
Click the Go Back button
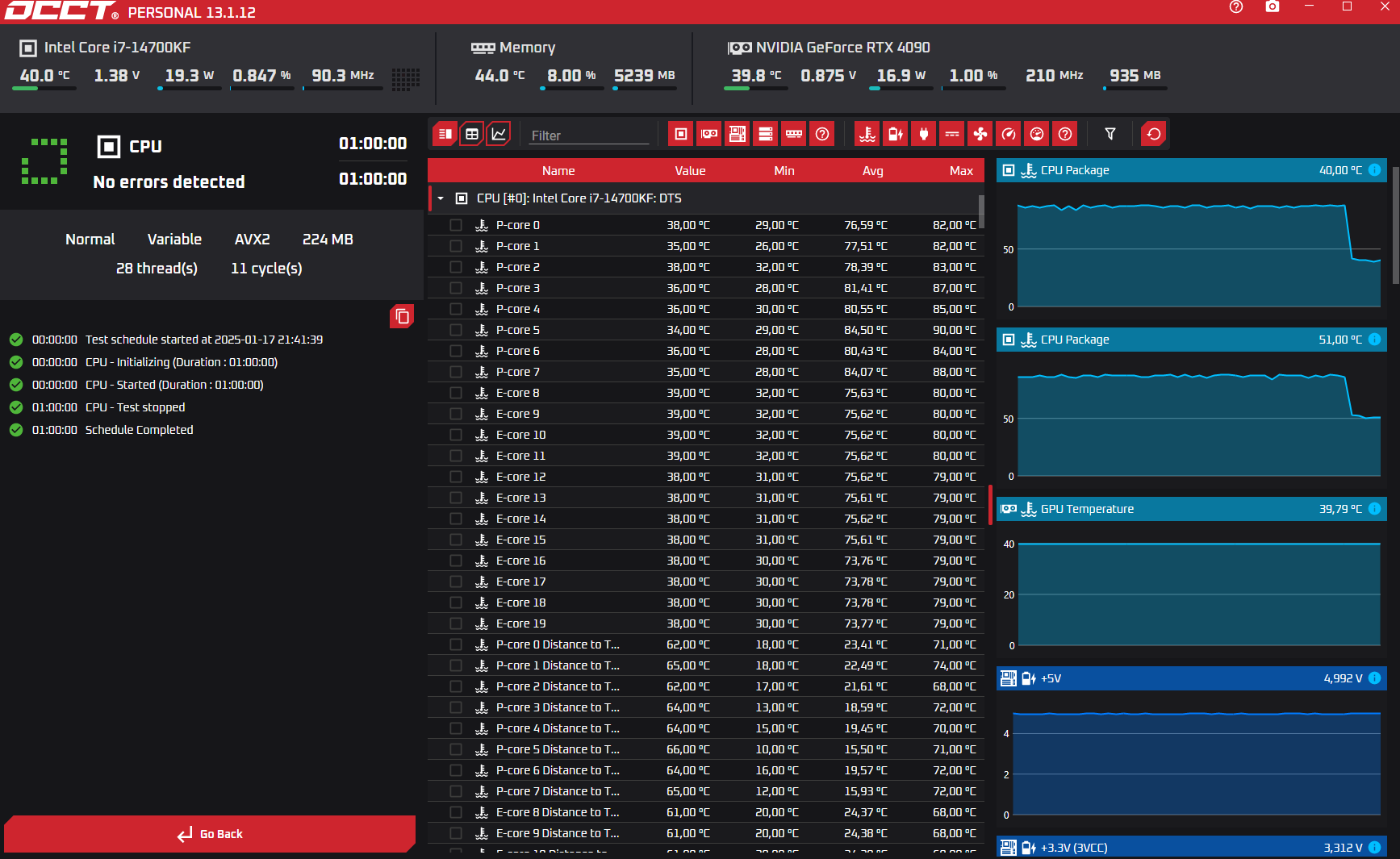pyautogui.click(x=210, y=834)
